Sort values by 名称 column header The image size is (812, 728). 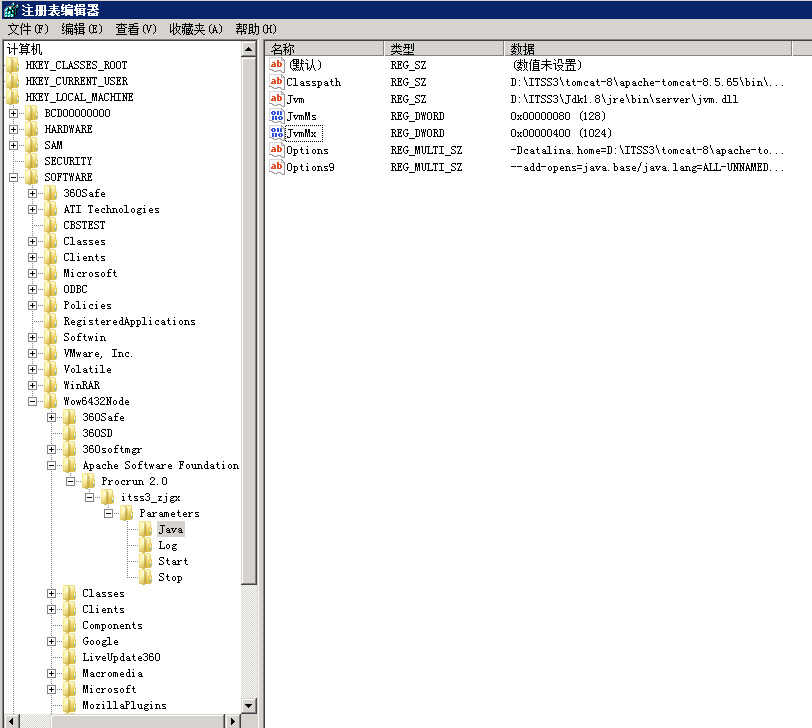pos(325,49)
